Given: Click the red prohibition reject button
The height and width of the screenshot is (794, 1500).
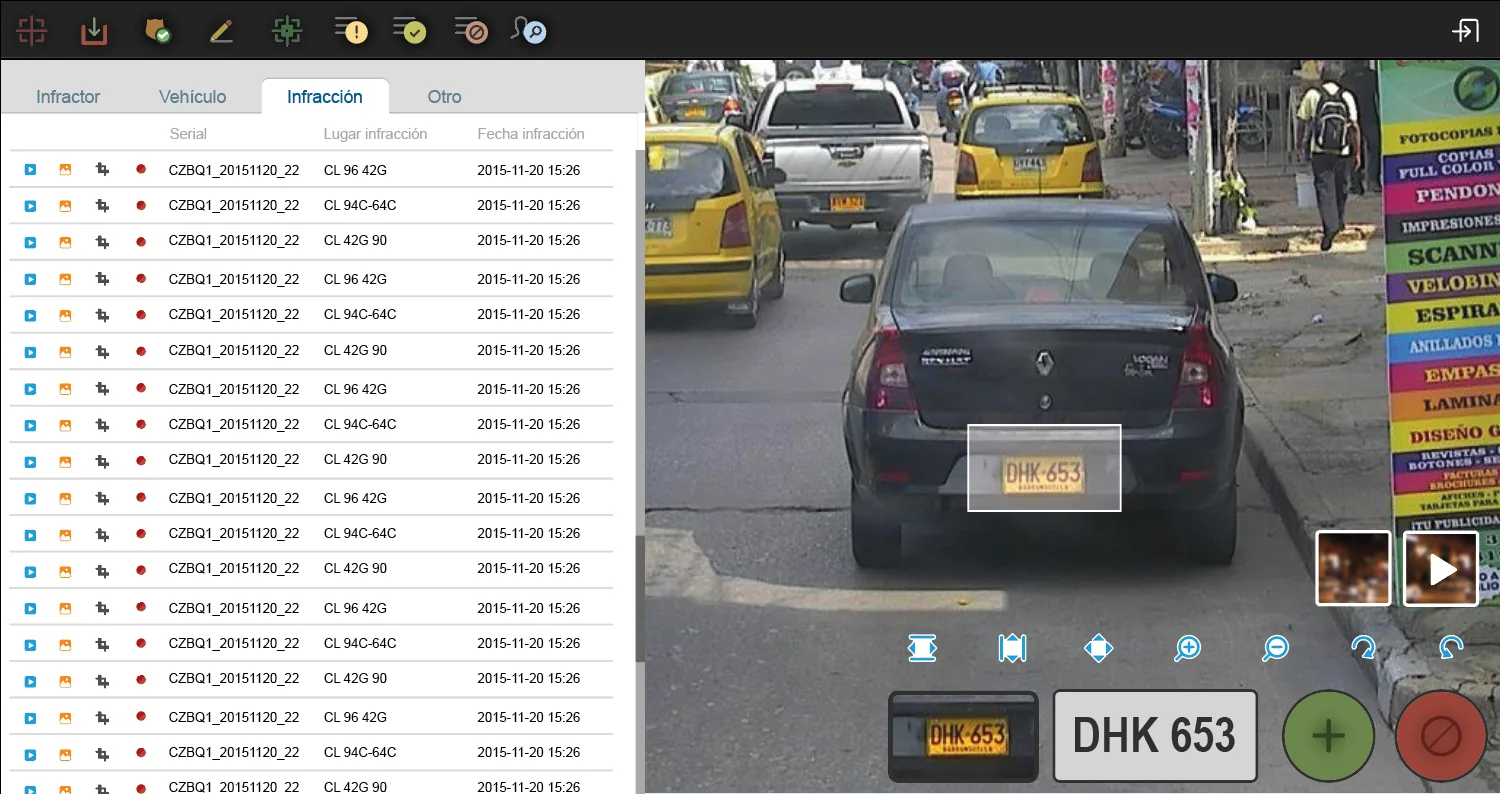Looking at the screenshot, I should pos(1441,735).
